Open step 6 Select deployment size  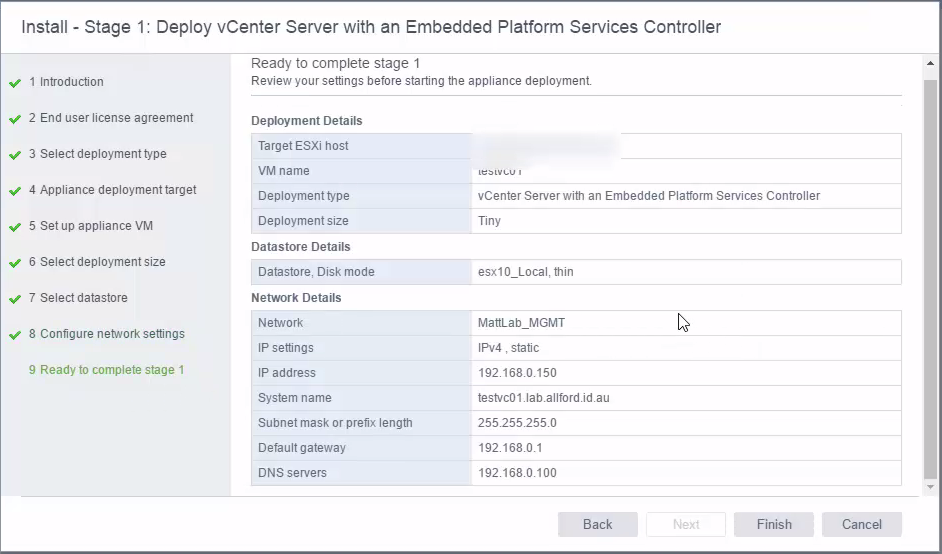[x=97, y=262]
